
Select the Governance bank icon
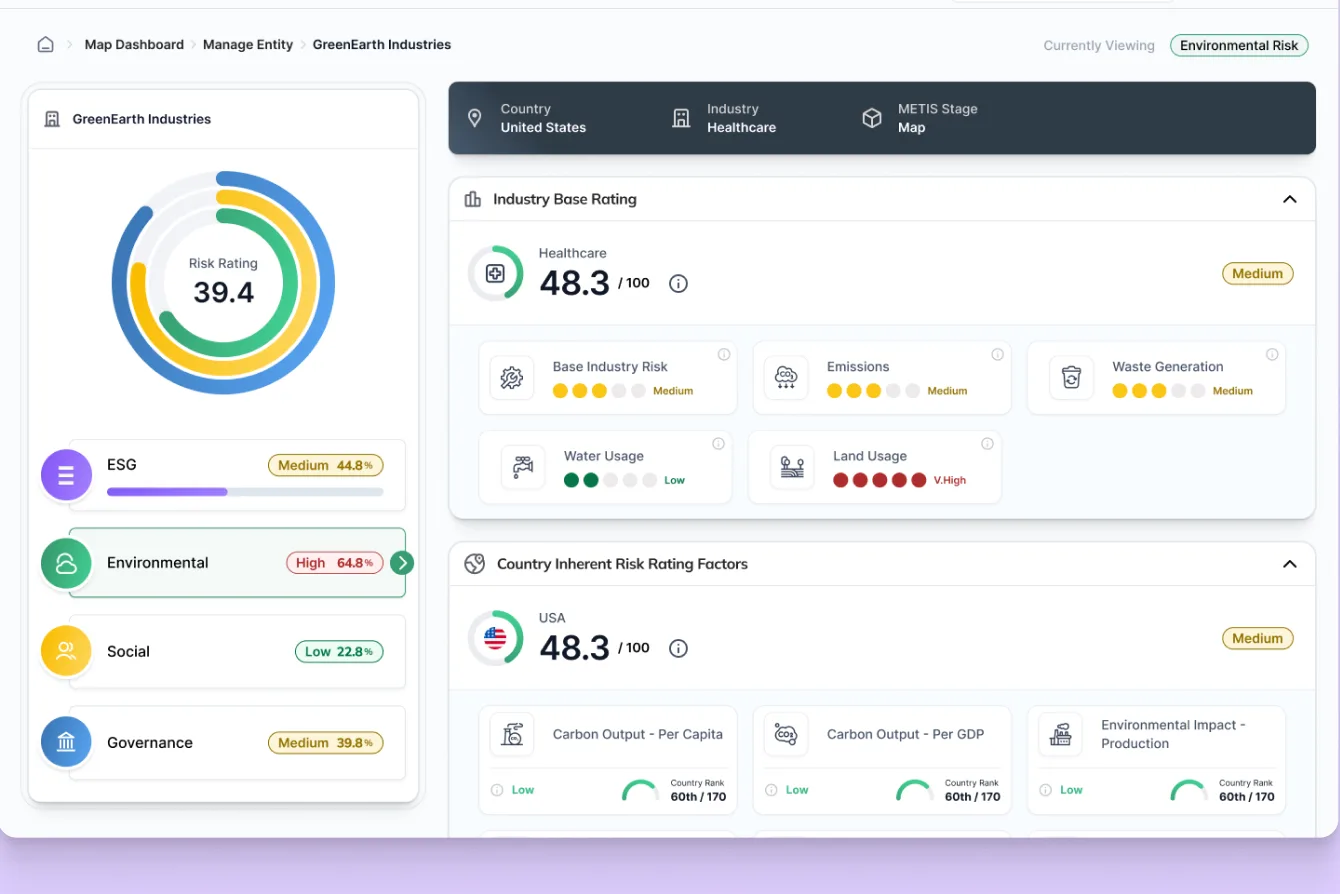click(66, 742)
